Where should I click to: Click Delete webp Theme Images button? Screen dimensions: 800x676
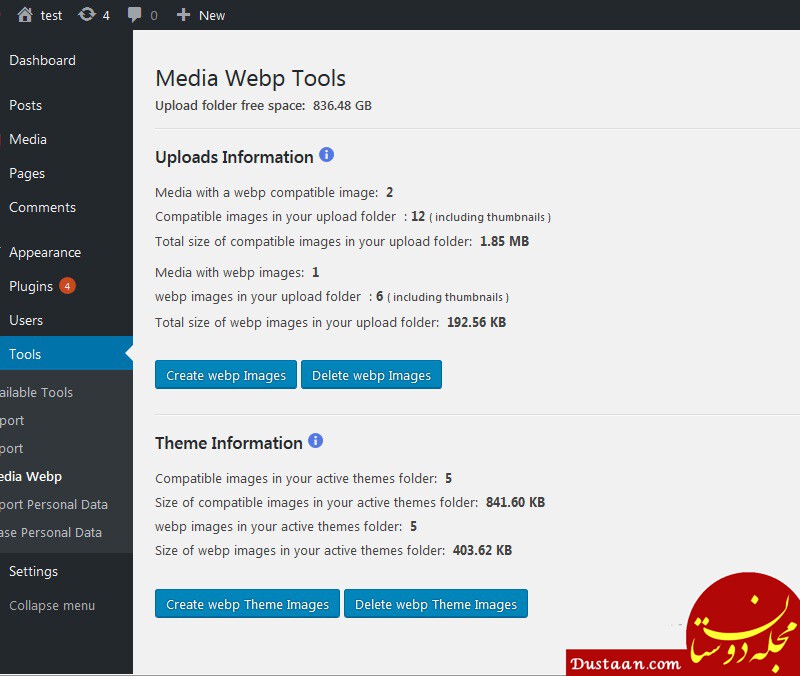tap(436, 604)
